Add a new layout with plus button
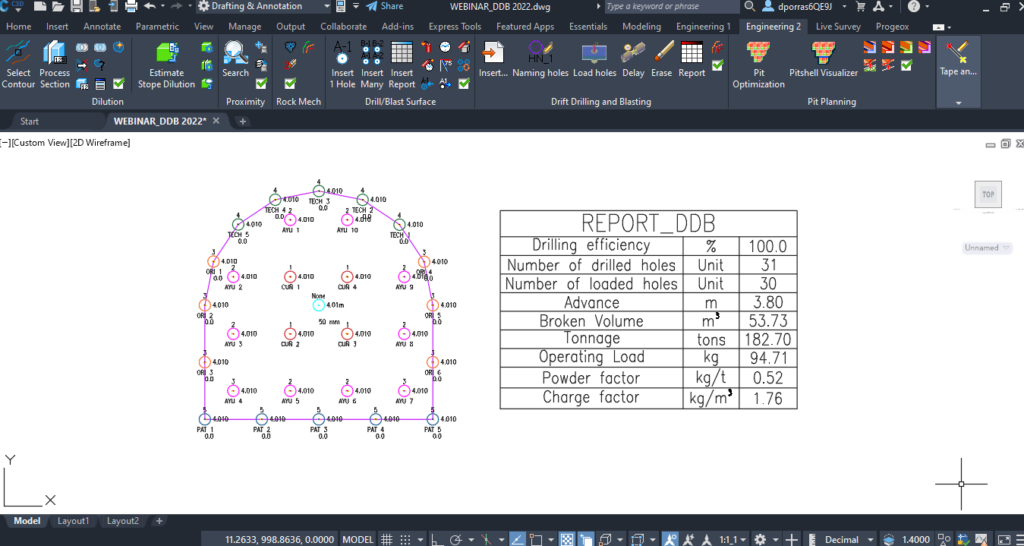Viewport: 1024px width, 546px height. click(159, 521)
